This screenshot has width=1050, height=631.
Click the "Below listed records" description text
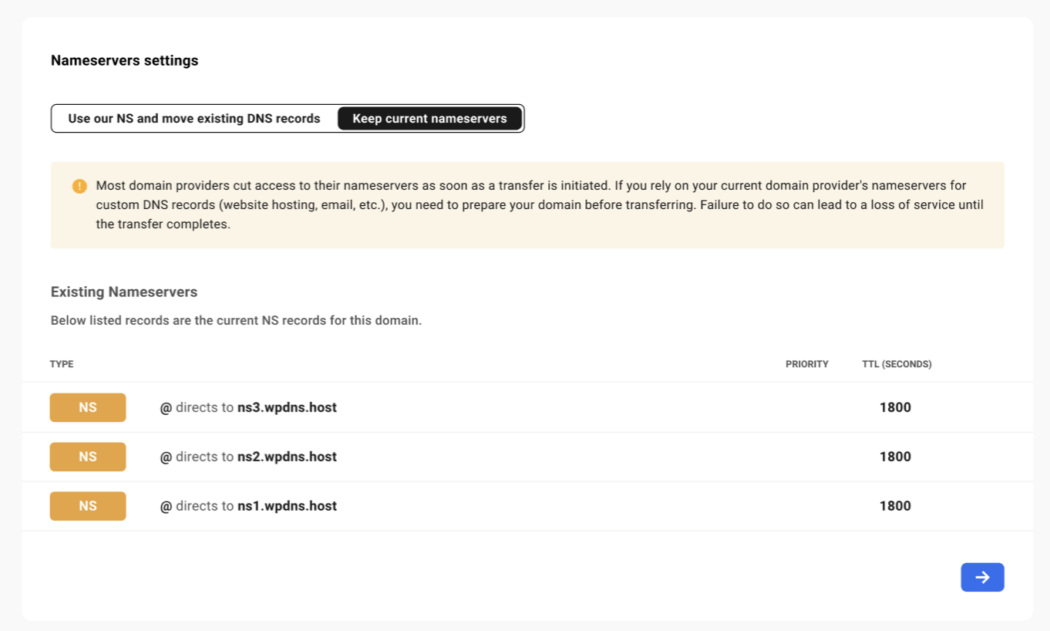(x=236, y=321)
